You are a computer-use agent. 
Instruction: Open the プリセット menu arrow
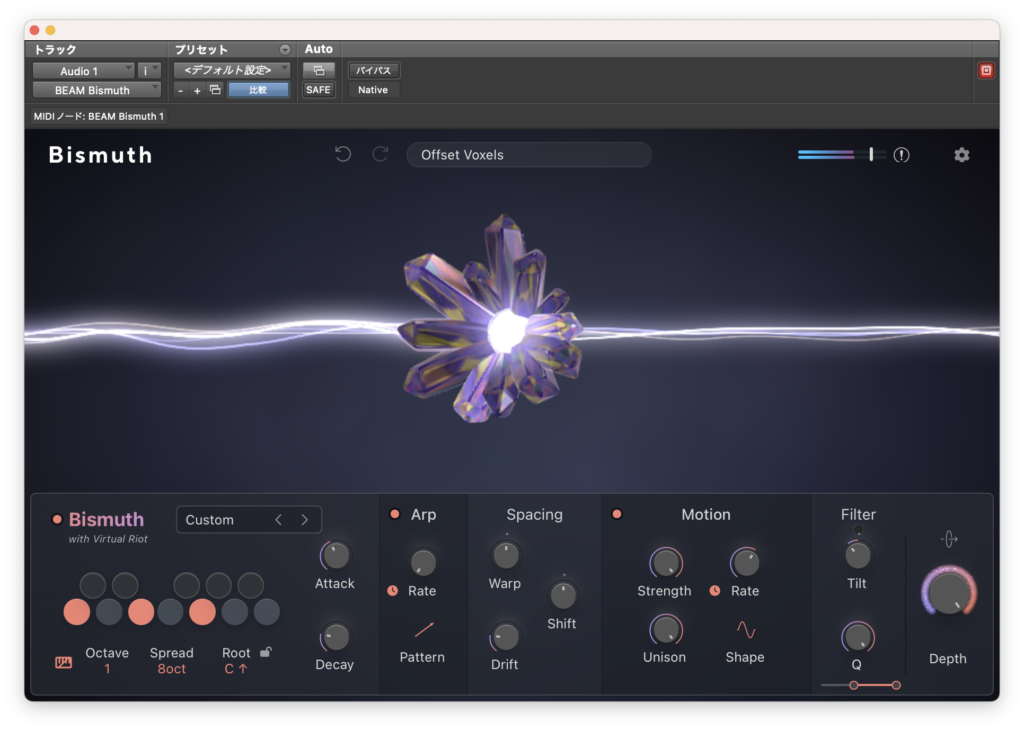click(x=285, y=50)
